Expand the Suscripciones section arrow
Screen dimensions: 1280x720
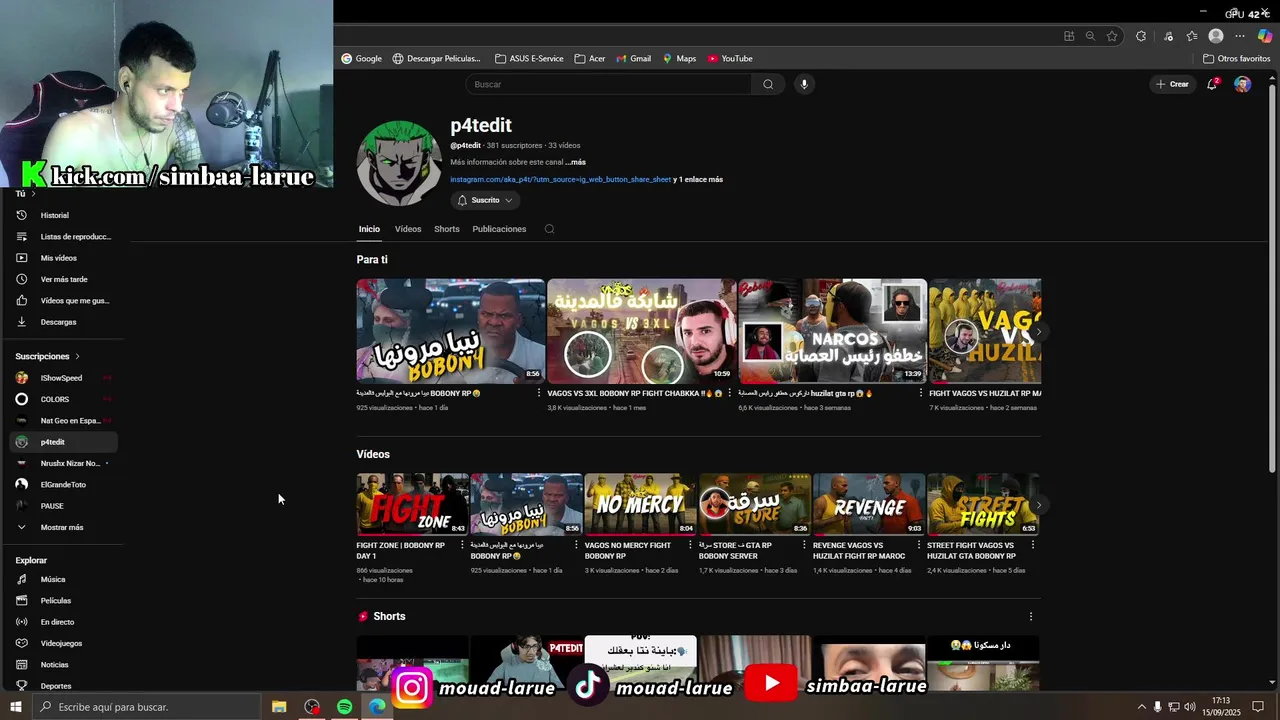77,356
